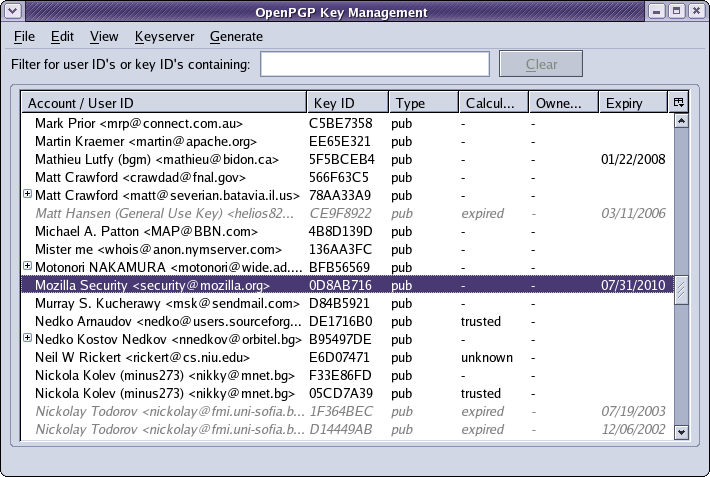Select Martin Kraemer apache.org key
This screenshot has height=477, width=710.
pos(347,141)
